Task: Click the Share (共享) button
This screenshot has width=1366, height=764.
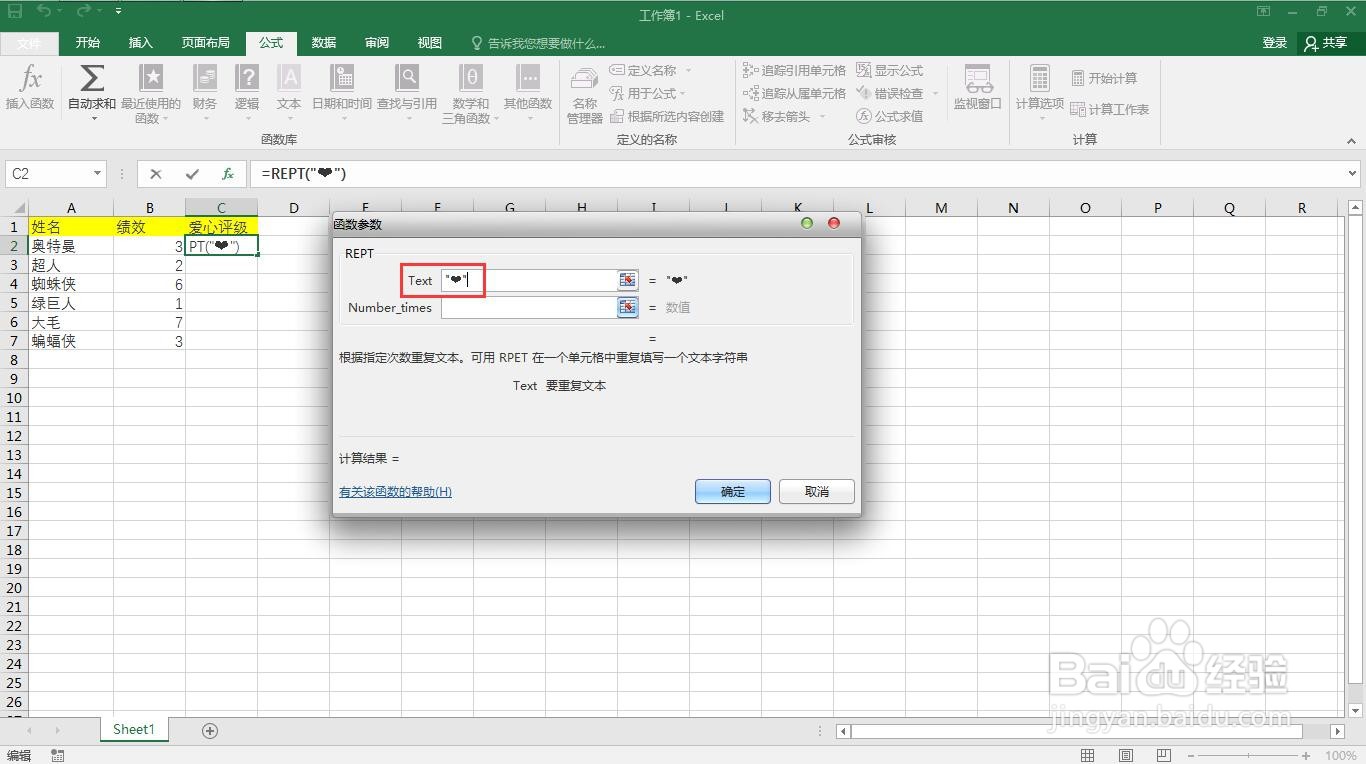Action: pos(1326,43)
